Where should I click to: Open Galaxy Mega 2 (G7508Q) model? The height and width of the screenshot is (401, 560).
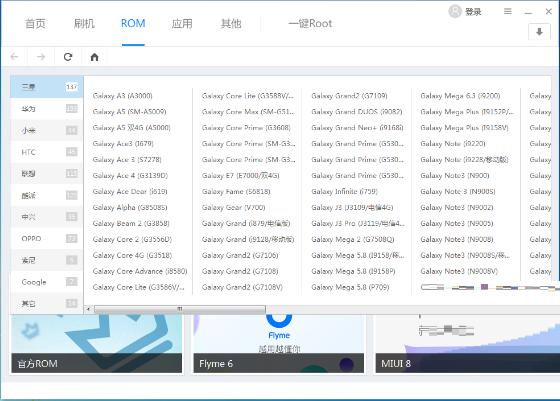[352, 239]
